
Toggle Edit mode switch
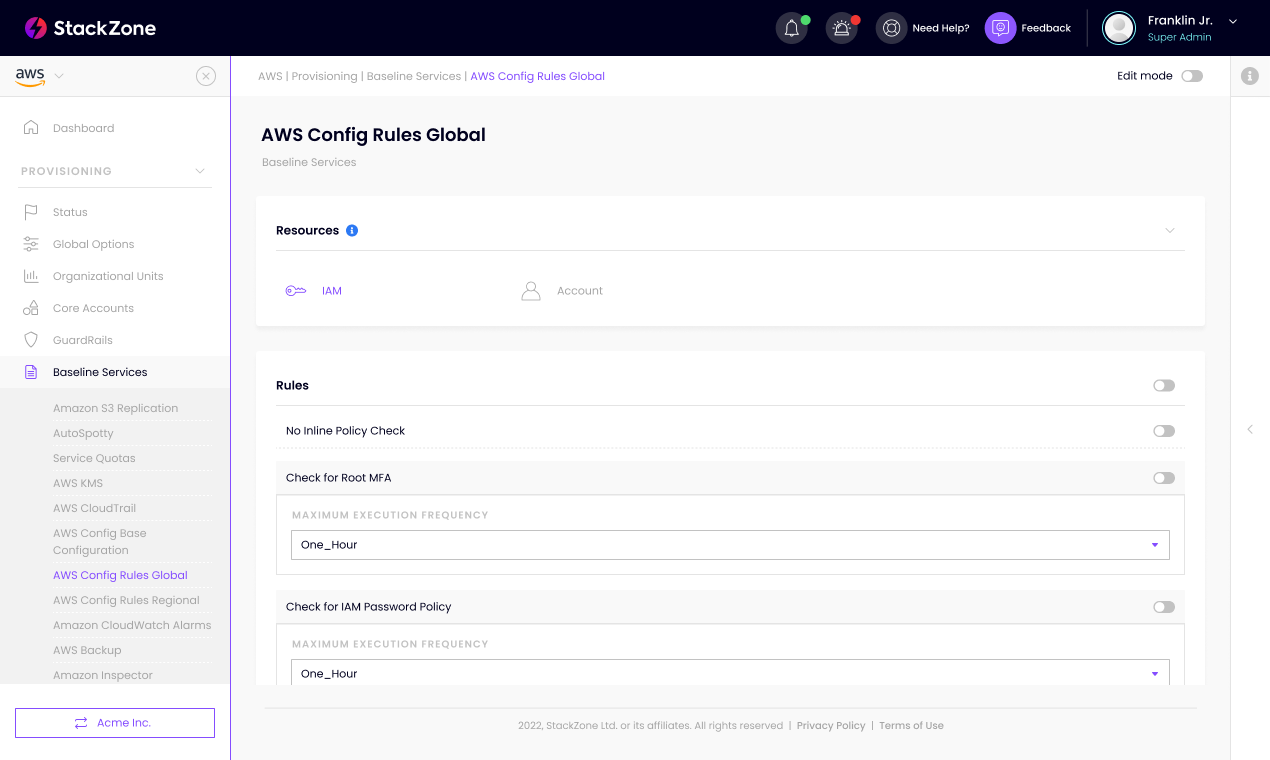[1192, 76]
